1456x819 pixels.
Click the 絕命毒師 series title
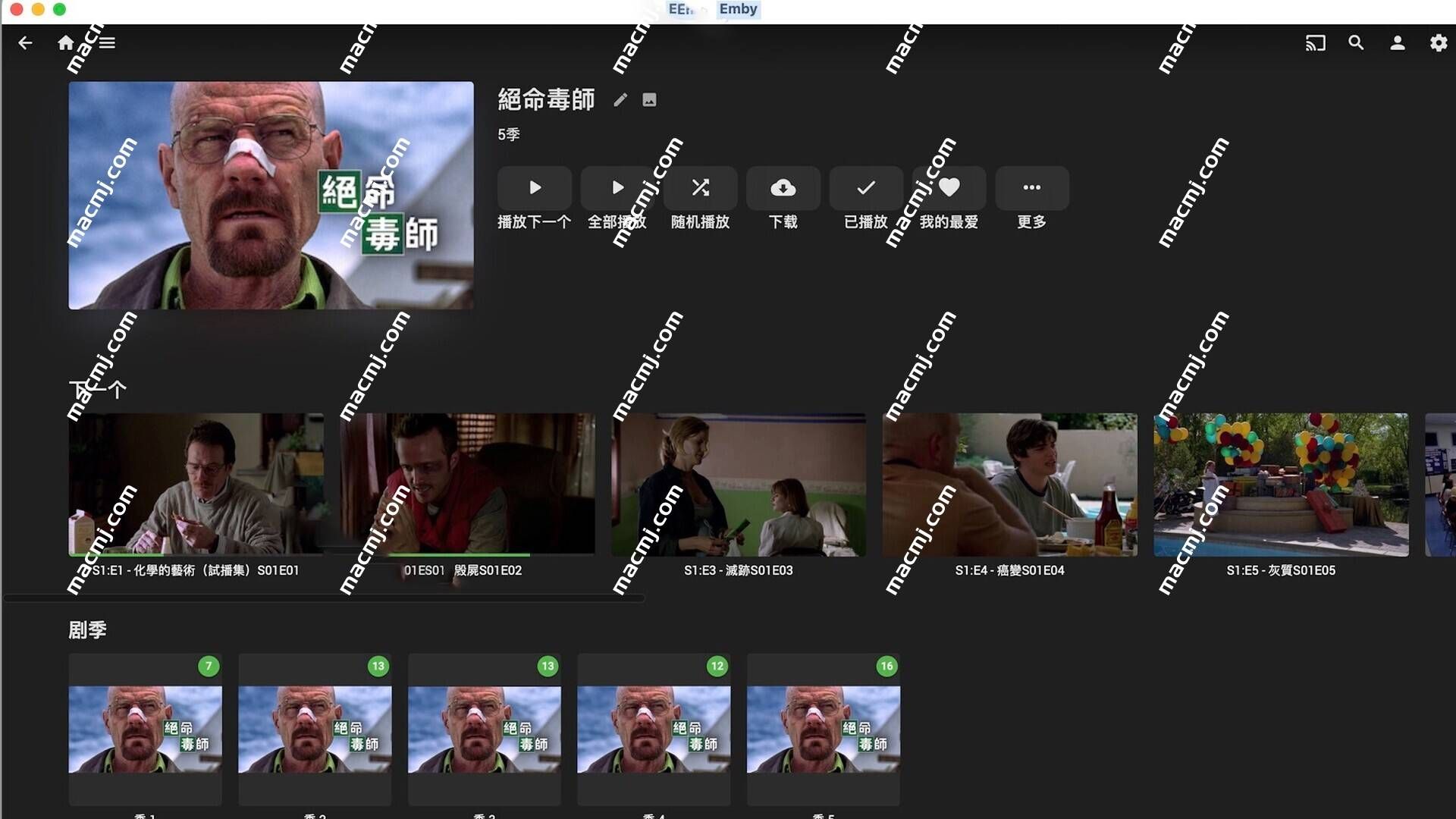click(x=546, y=99)
